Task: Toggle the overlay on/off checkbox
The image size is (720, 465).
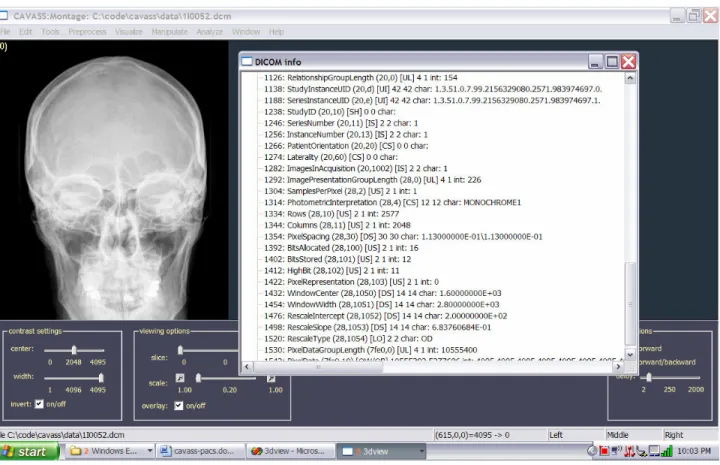Action: point(179,405)
